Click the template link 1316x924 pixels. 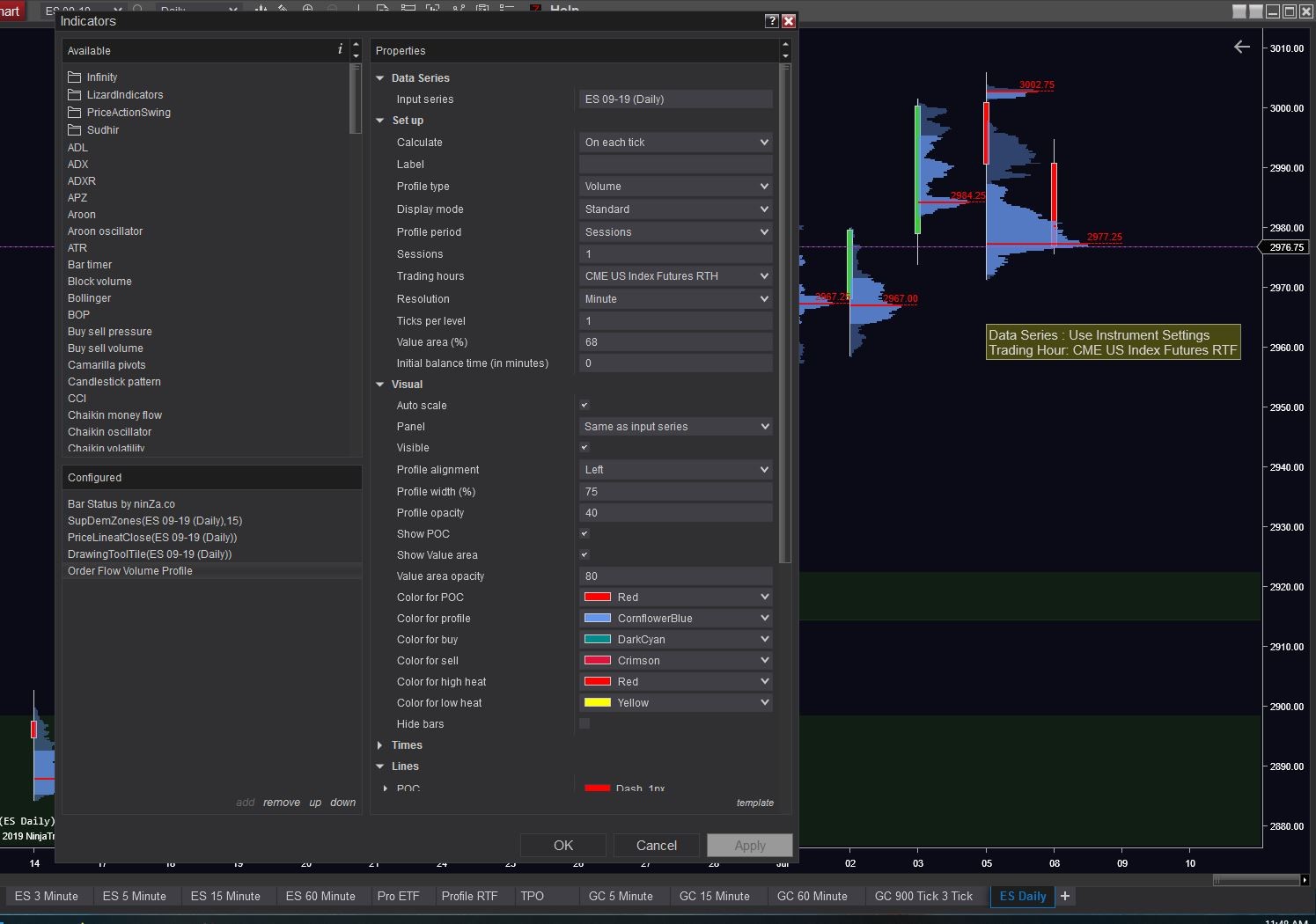pyautogui.click(x=755, y=803)
